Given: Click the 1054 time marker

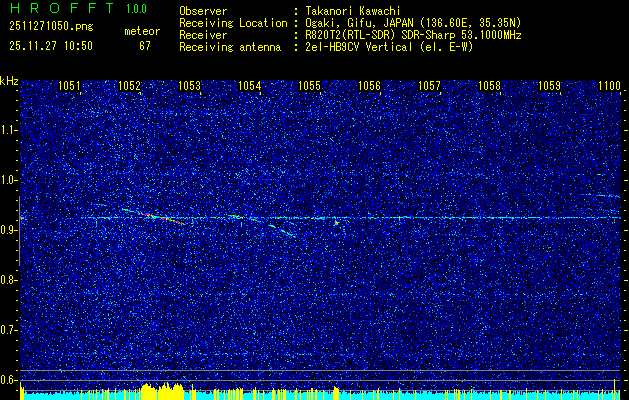Looking at the screenshot, I should point(250,86).
